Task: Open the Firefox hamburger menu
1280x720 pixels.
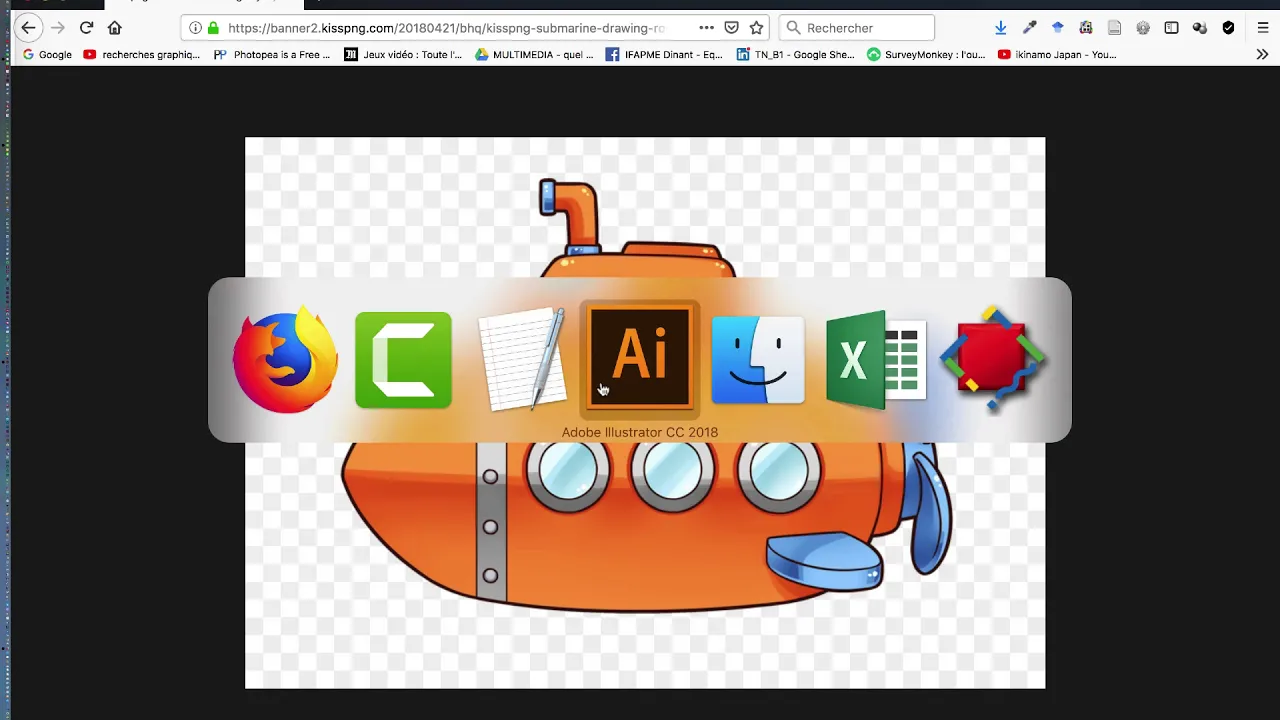Action: pyautogui.click(x=1263, y=28)
